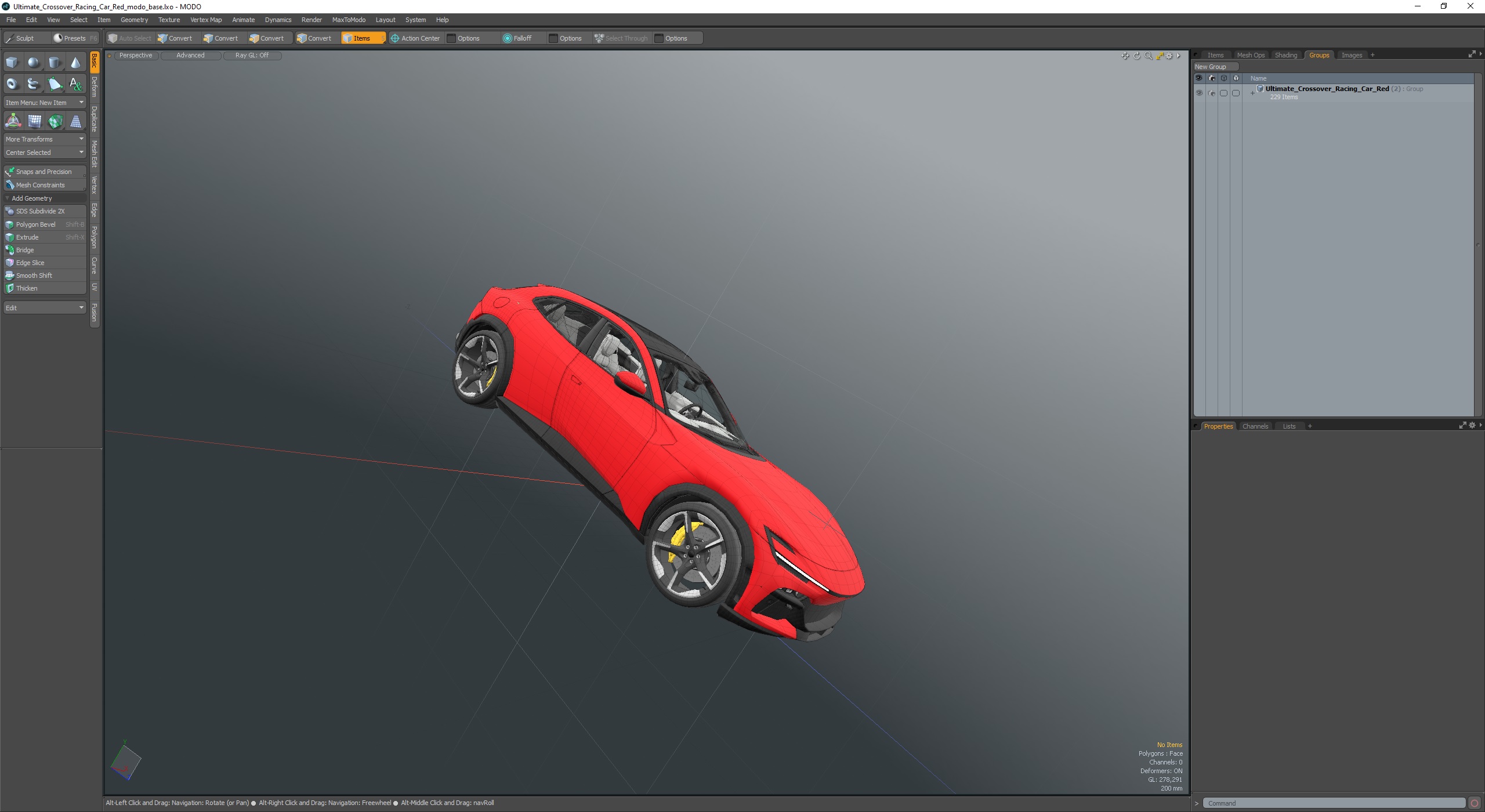Viewport: 1485px width, 812px height.
Task: Switch to the Mesh Ops tab
Action: click(1251, 55)
